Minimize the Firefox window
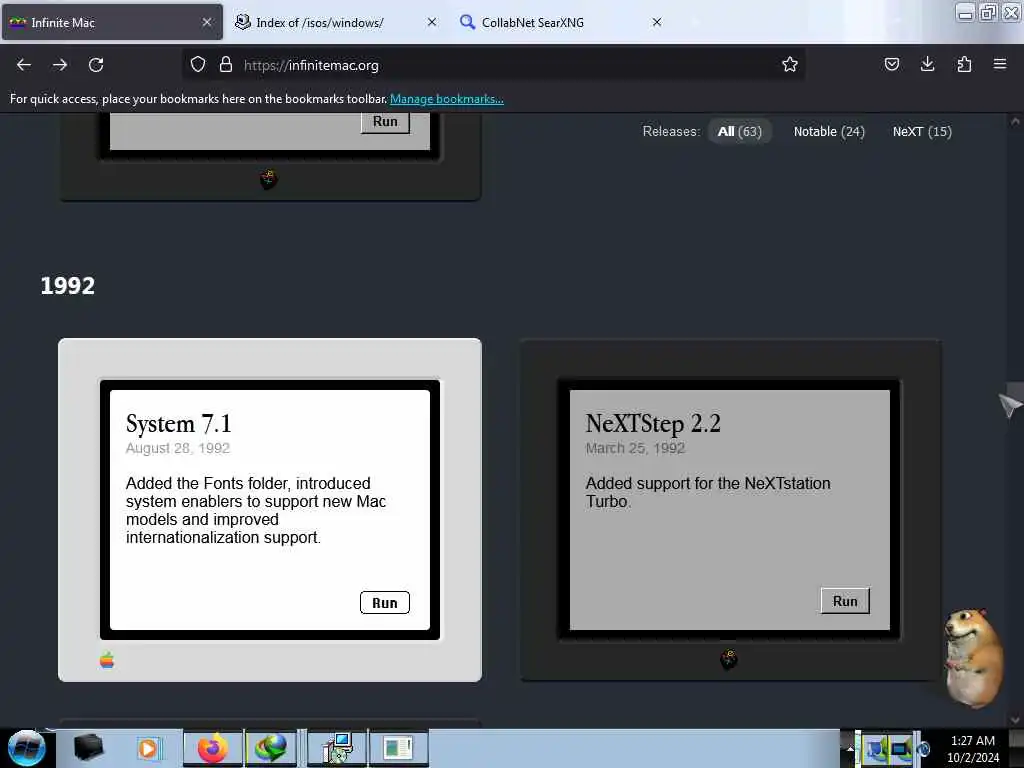 point(965,12)
